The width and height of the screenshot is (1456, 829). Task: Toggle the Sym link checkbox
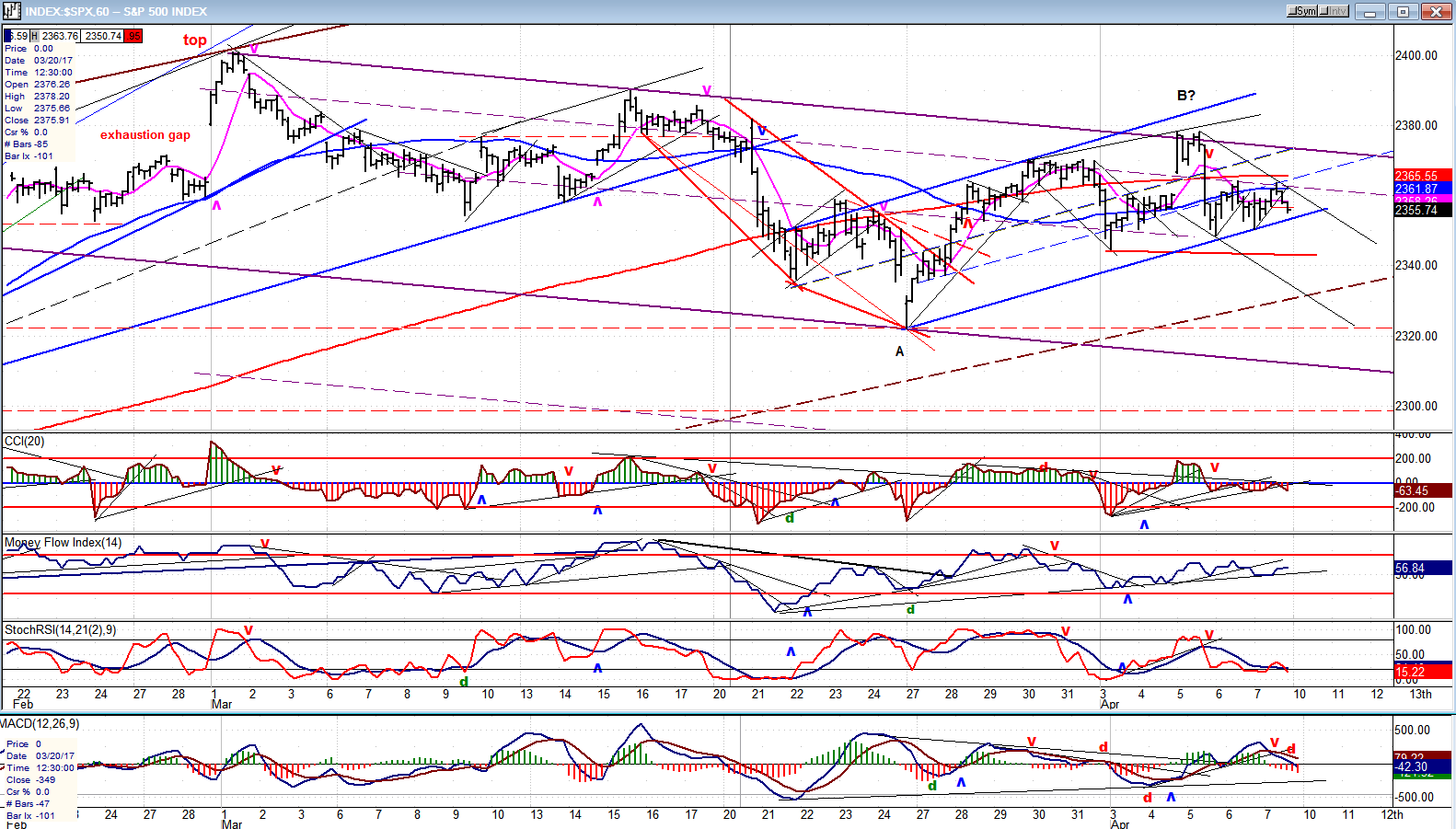[x=1302, y=11]
